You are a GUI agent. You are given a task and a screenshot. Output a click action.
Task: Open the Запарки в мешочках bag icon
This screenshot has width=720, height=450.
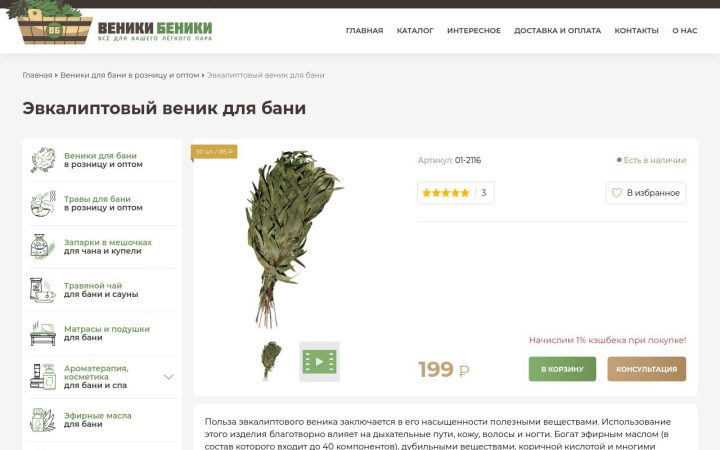[43, 247]
